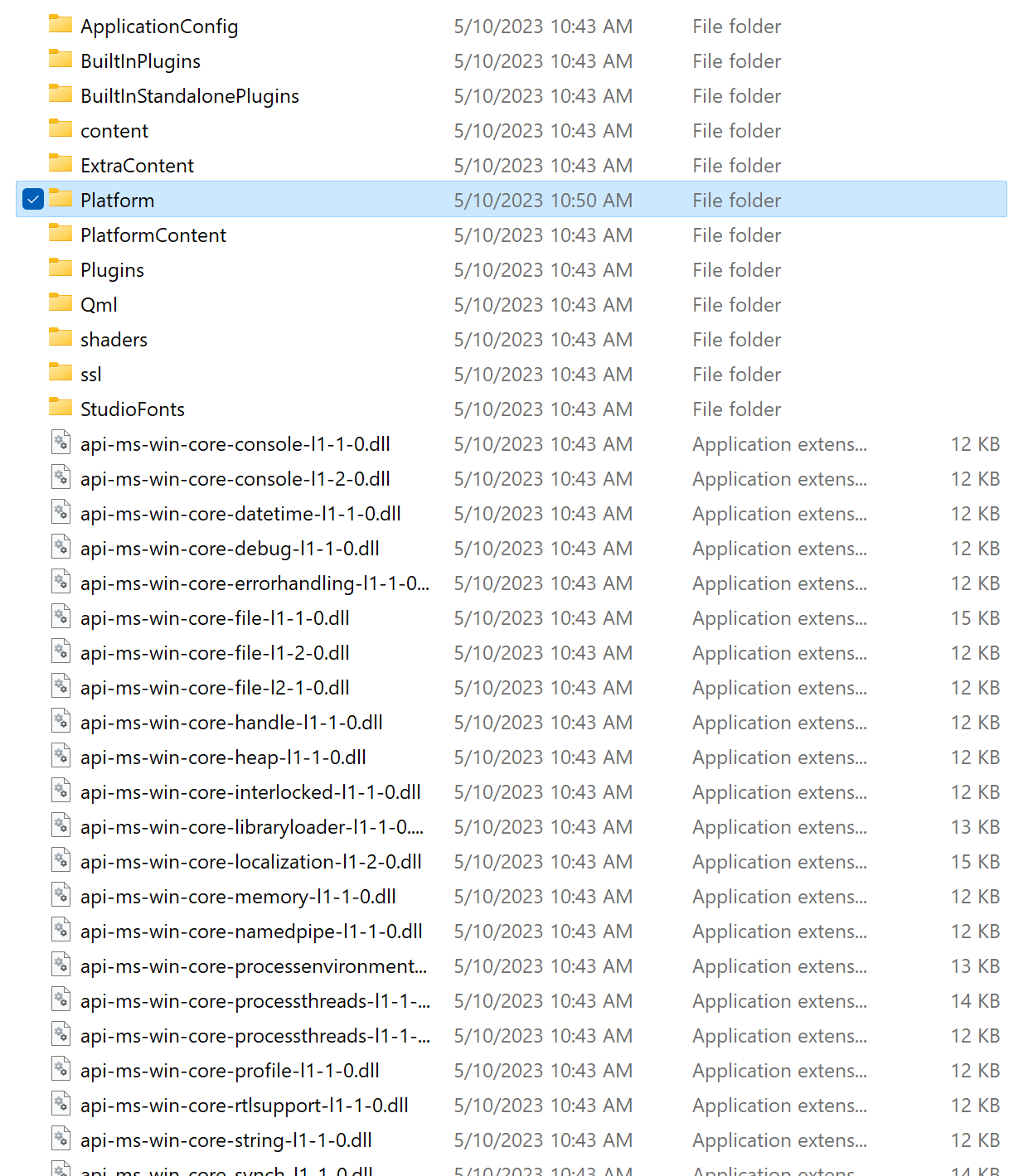Uncheck the Platform folder checkbox
Screen dimensions: 1033x1176
(32, 199)
